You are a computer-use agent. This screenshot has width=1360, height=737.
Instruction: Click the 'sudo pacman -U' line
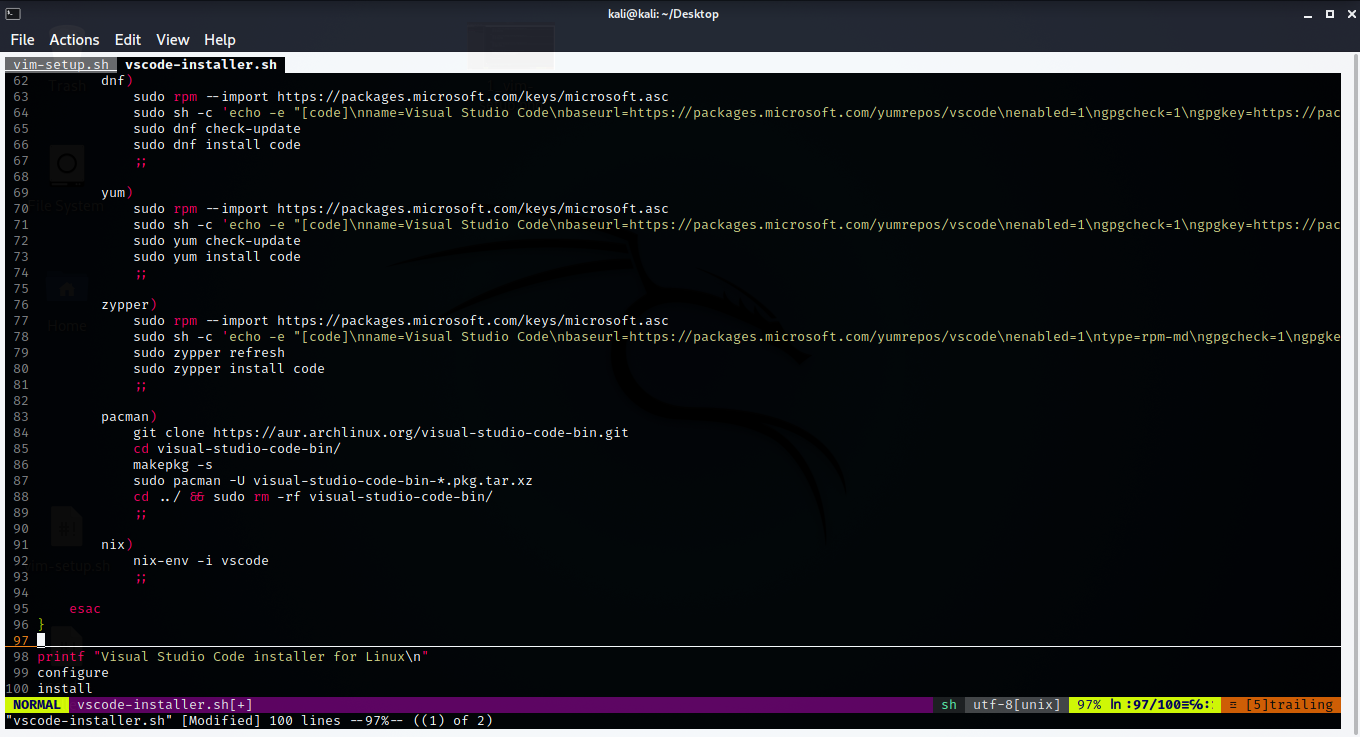click(333, 481)
